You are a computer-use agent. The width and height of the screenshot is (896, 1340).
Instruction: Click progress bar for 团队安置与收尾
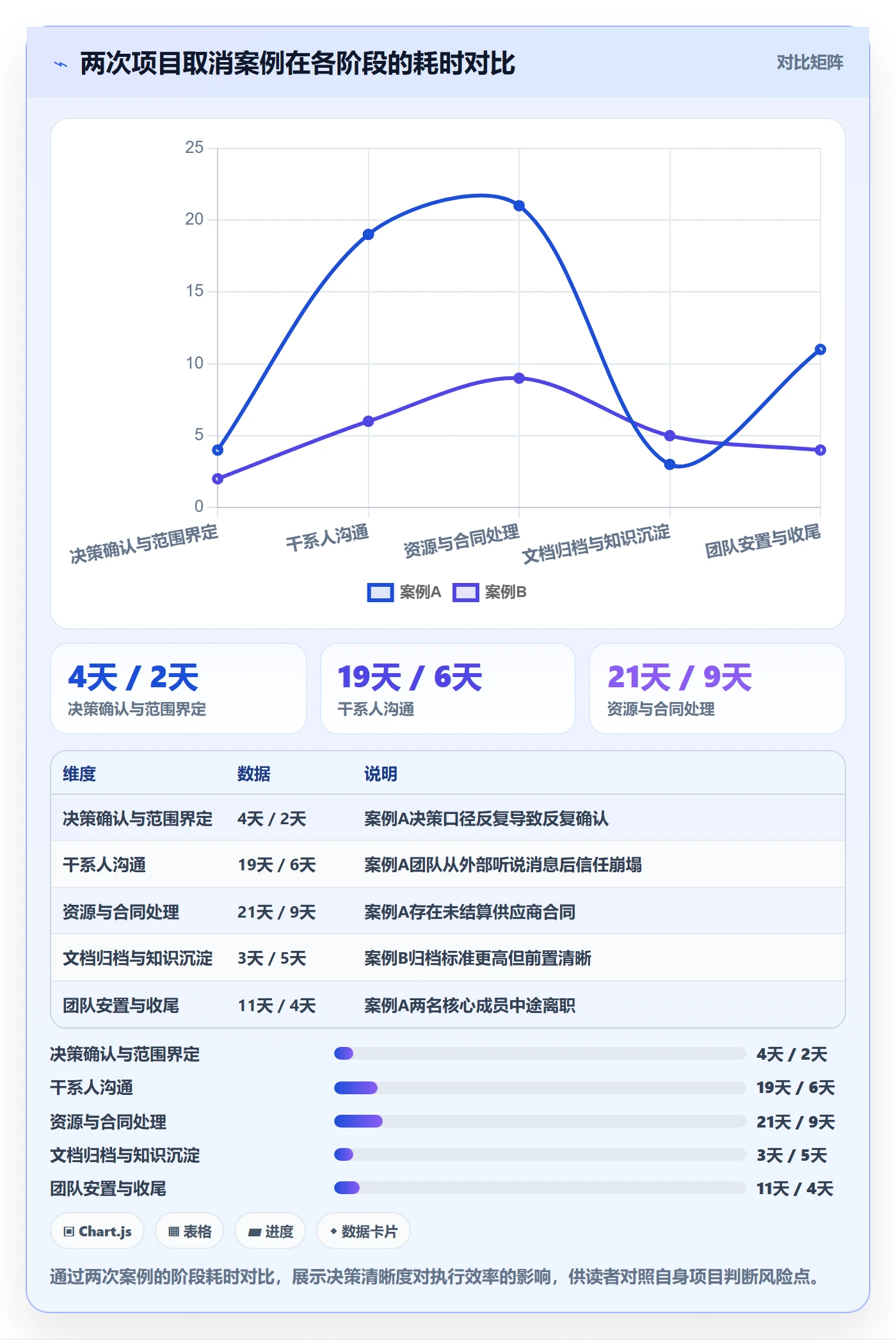[540, 1188]
